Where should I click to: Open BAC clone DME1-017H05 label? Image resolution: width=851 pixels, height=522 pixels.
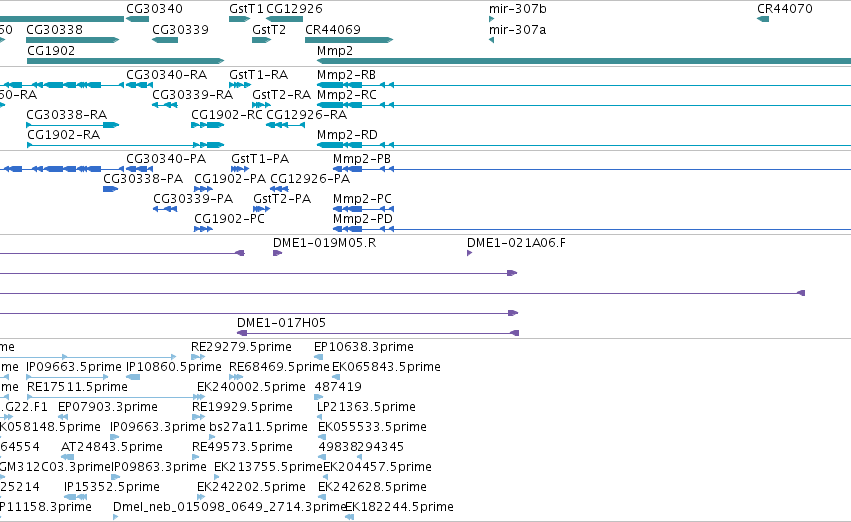click(281, 323)
